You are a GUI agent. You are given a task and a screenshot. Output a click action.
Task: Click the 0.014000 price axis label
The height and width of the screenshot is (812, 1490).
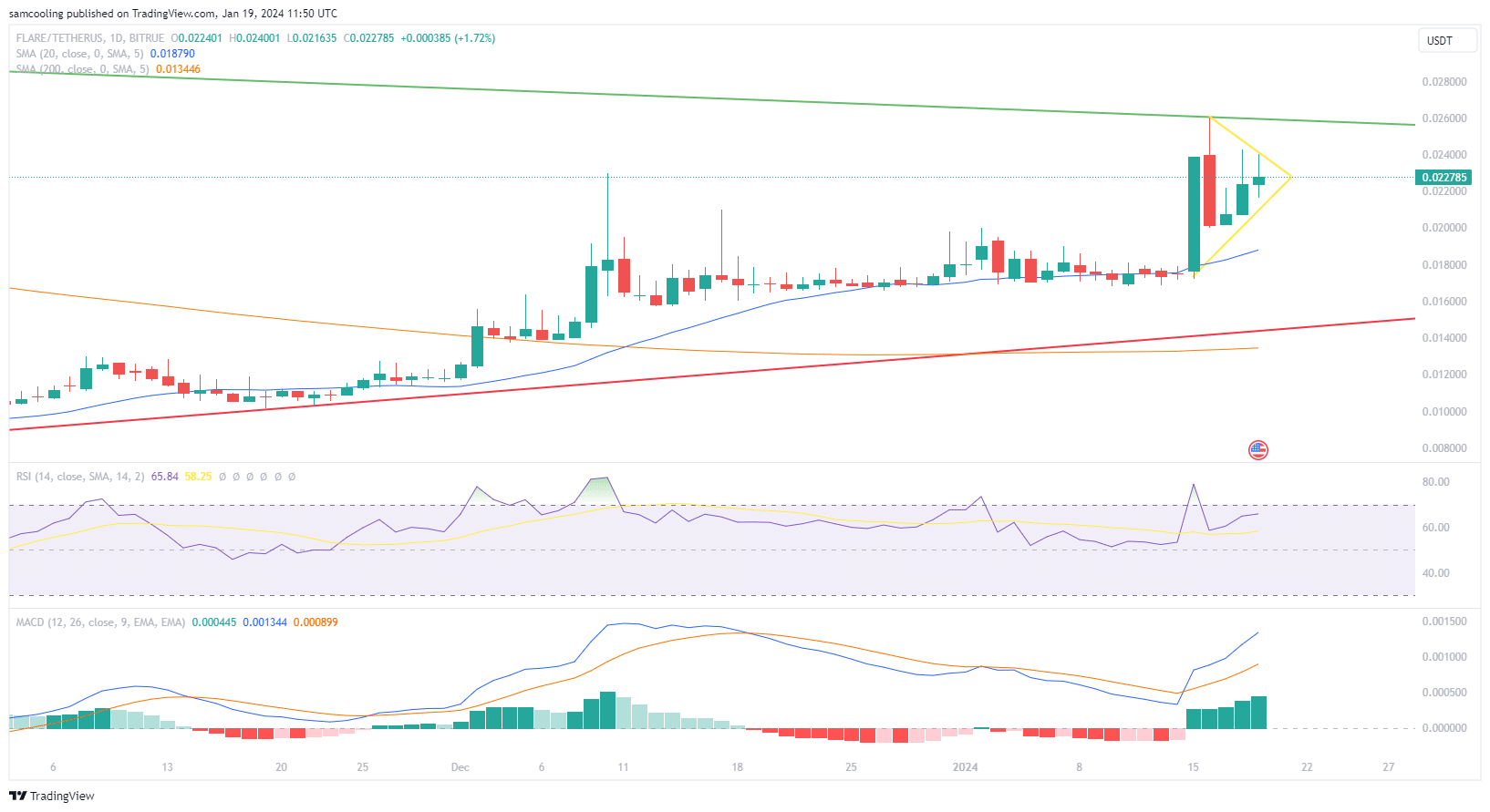pos(1444,338)
